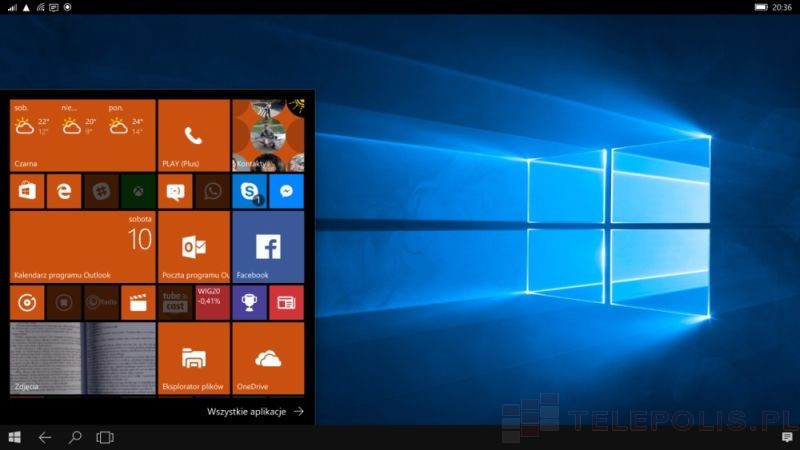The height and width of the screenshot is (450, 800).
Task: Click the battery status icon
Action: pos(761,7)
